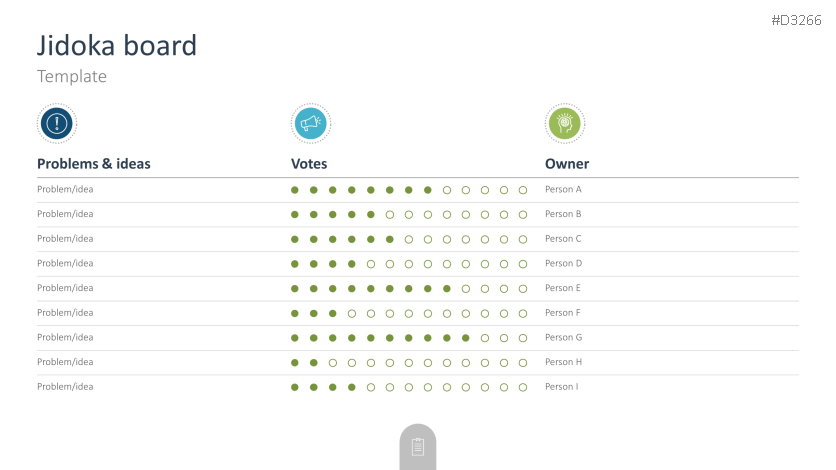Click the "Person I" owner label
836x470 pixels.
pyautogui.click(x=562, y=387)
